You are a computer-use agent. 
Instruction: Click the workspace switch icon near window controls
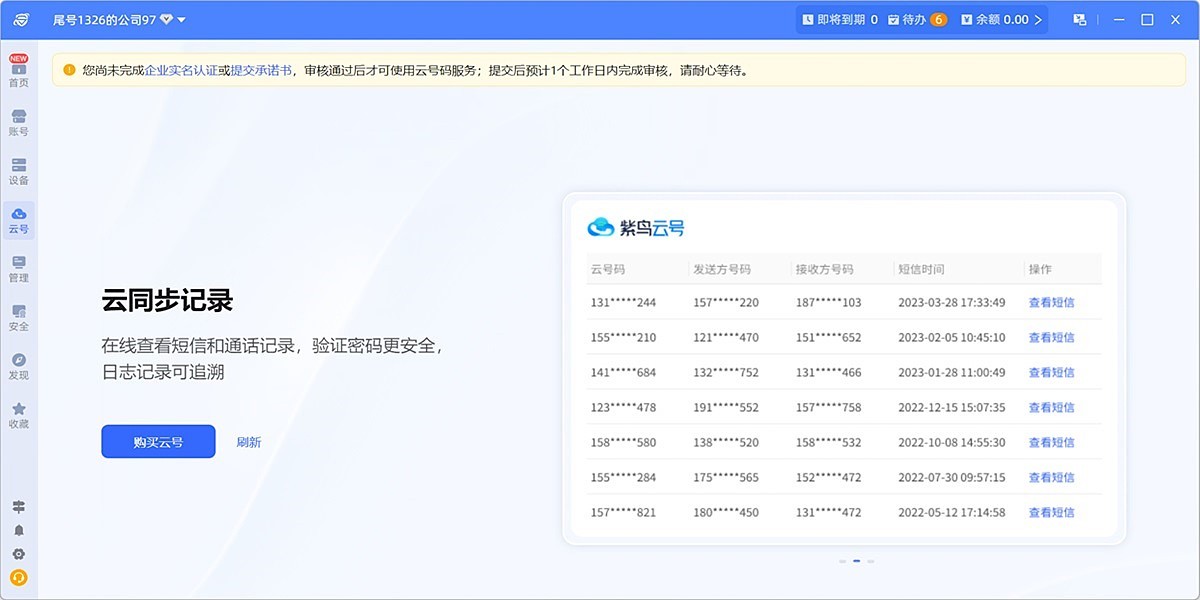pos(1079,18)
